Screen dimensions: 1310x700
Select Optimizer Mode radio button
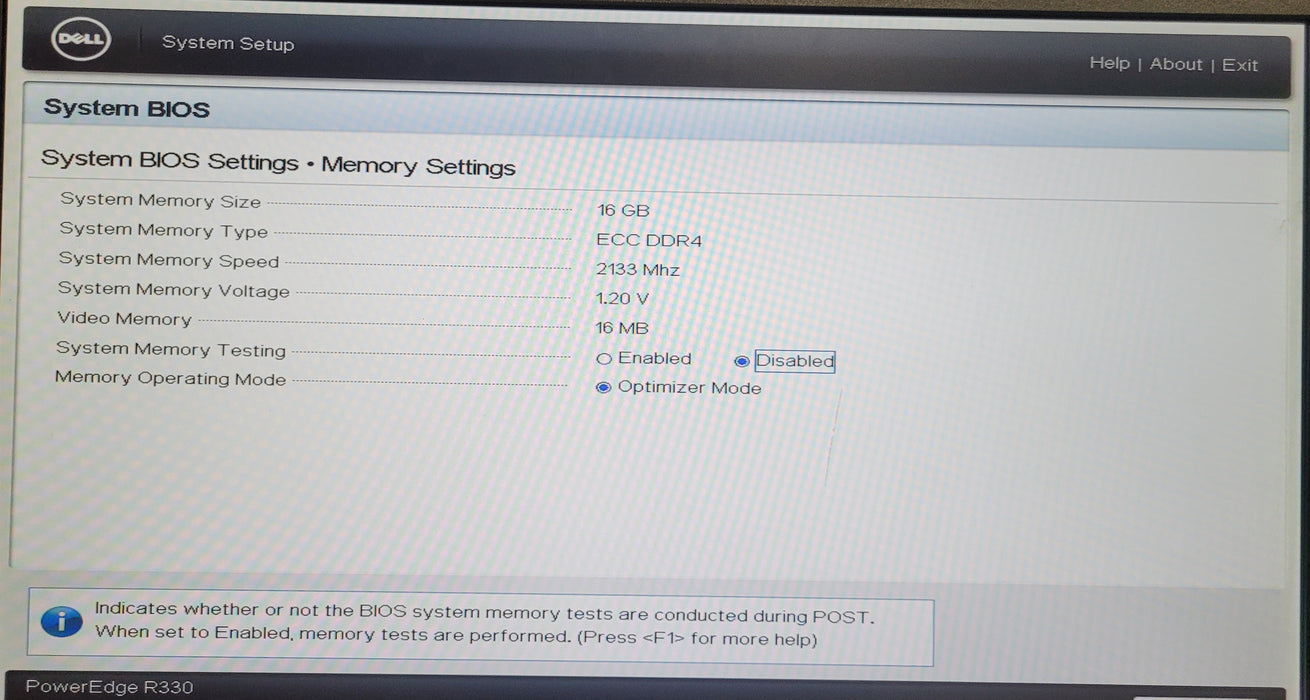point(604,388)
